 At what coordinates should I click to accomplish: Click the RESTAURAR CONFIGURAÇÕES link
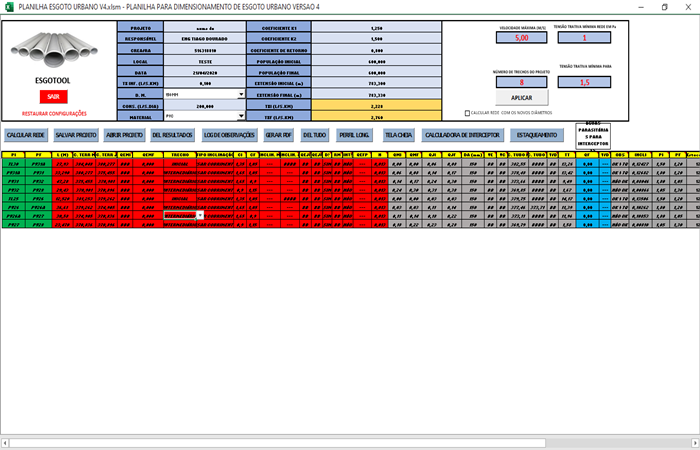[x=53, y=115]
